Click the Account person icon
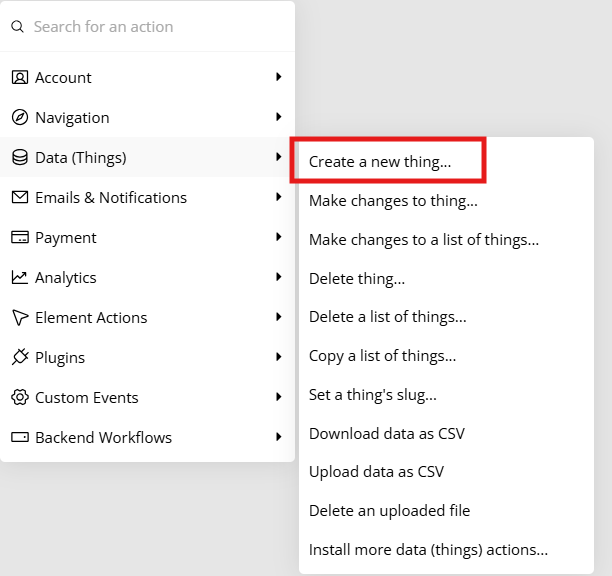 pos(20,78)
